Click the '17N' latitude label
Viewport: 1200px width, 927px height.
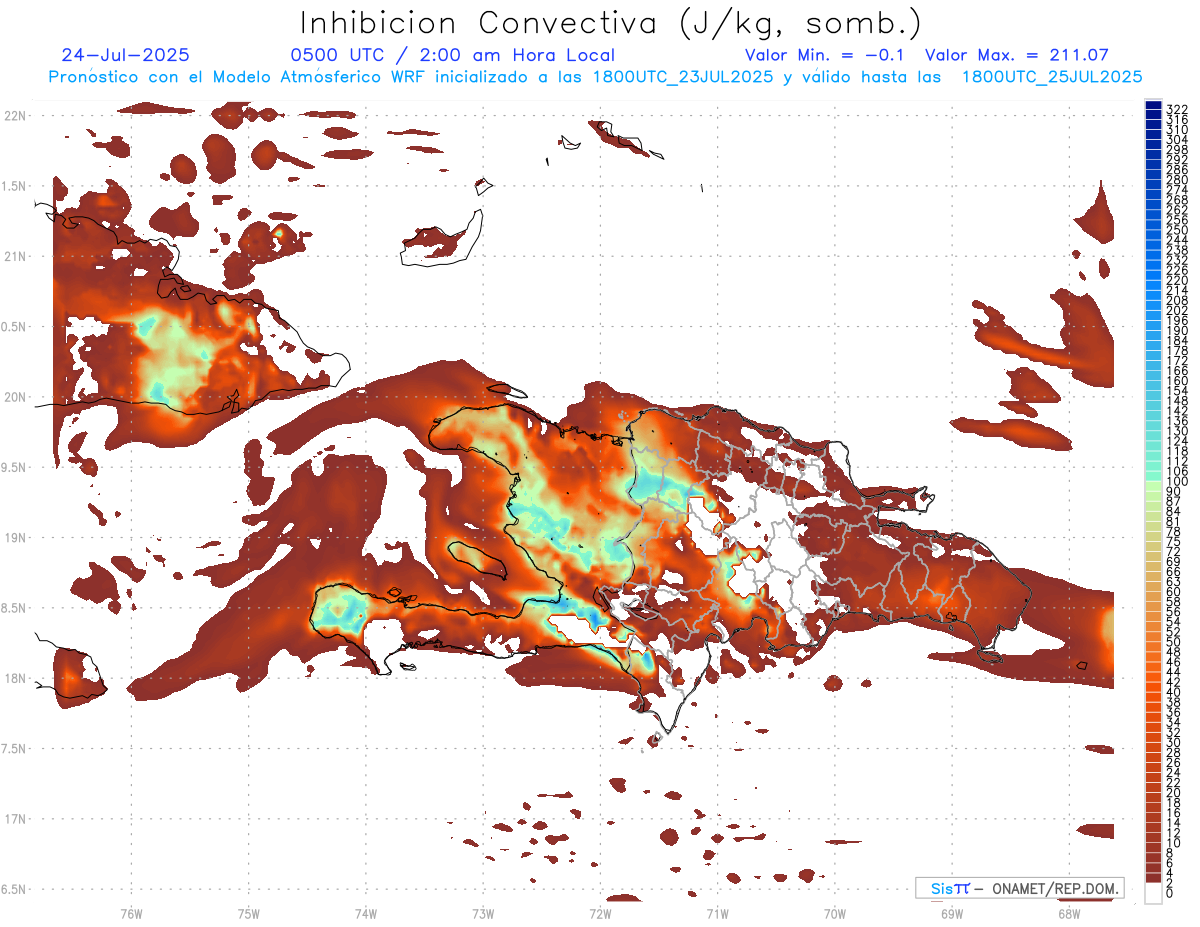pyautogui.click(x=15, y=819)
